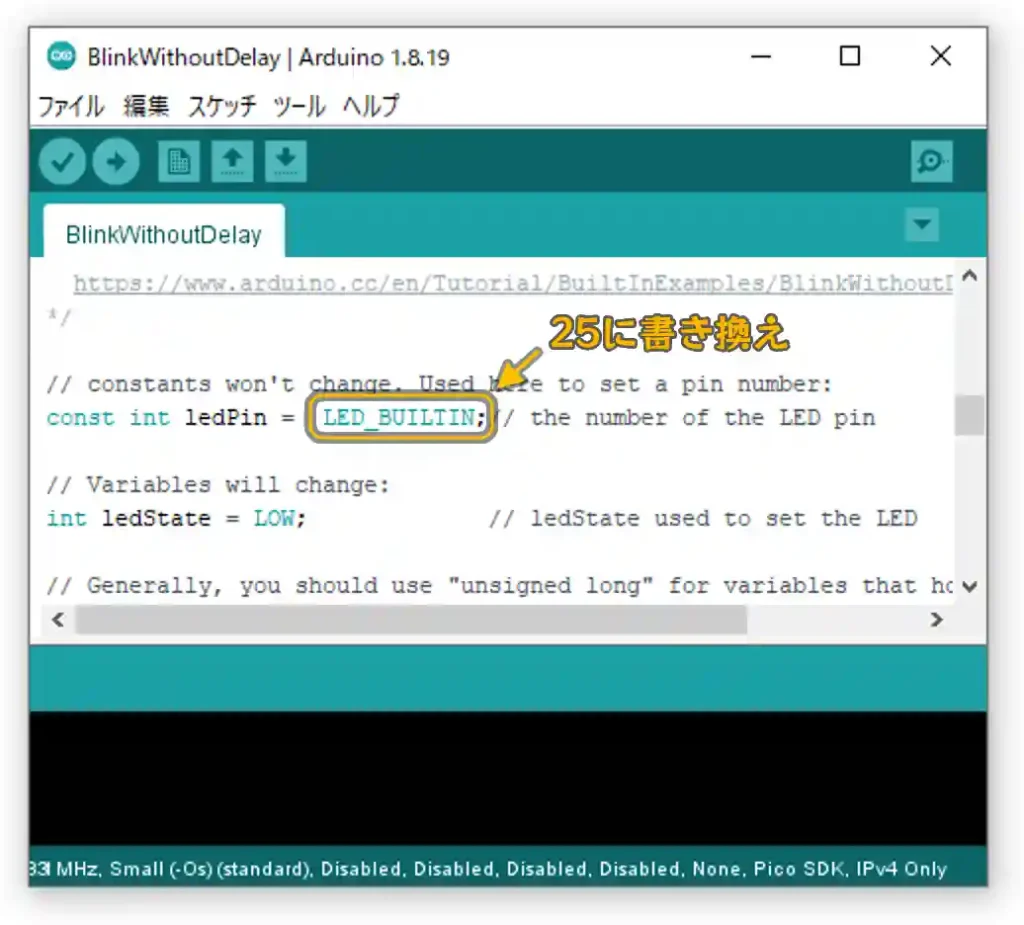Click the horizontal scrollbar thumb
Screen dimensions: 1024x925
point(411,619)
